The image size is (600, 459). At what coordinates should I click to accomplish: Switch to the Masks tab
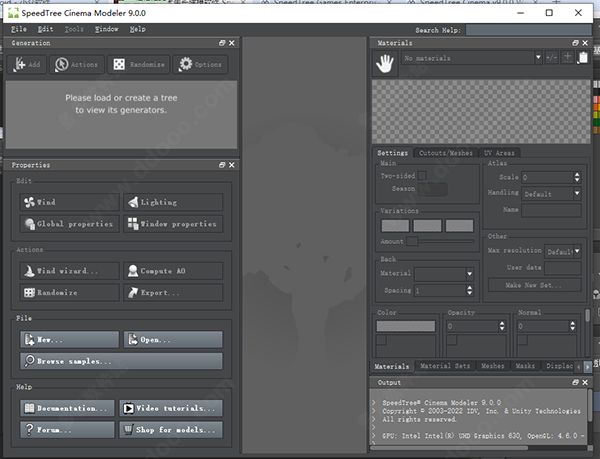525,366
